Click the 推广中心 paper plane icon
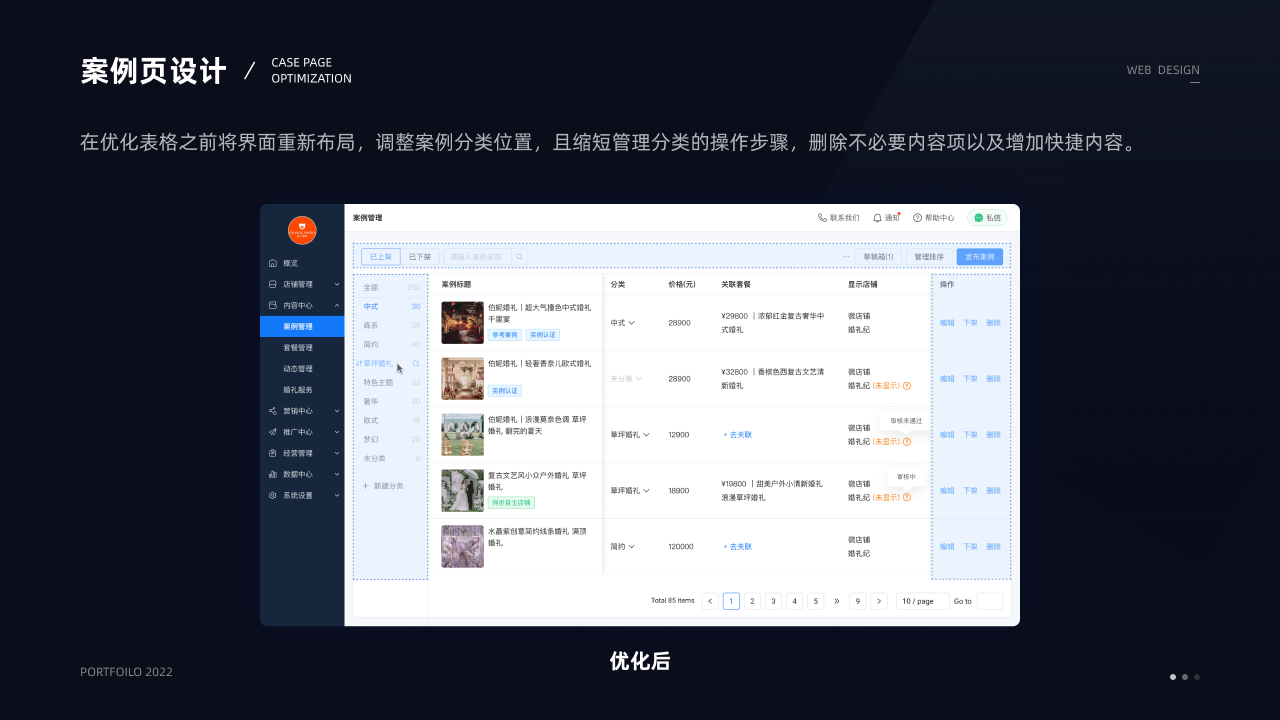The width and height of the screenshot is (1280, 720). (x=273, y=432)
